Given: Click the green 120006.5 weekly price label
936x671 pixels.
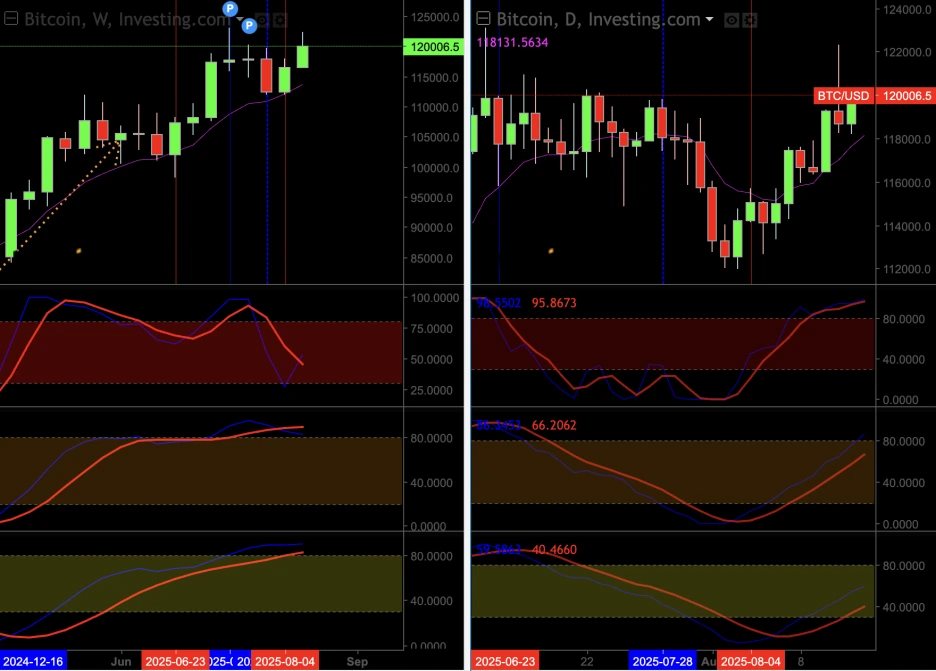Looking at the screenshot, I should tap(434, 47).
